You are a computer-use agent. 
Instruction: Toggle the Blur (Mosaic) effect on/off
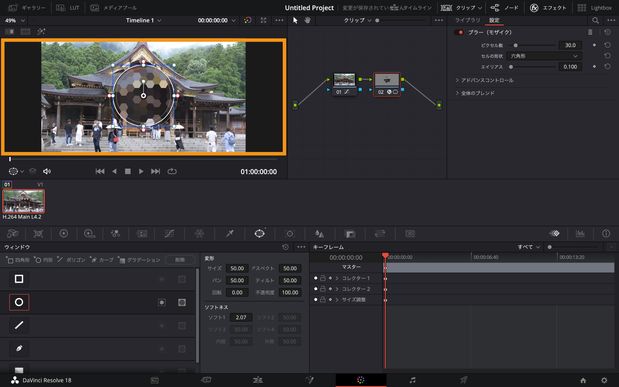pos(459,32)
